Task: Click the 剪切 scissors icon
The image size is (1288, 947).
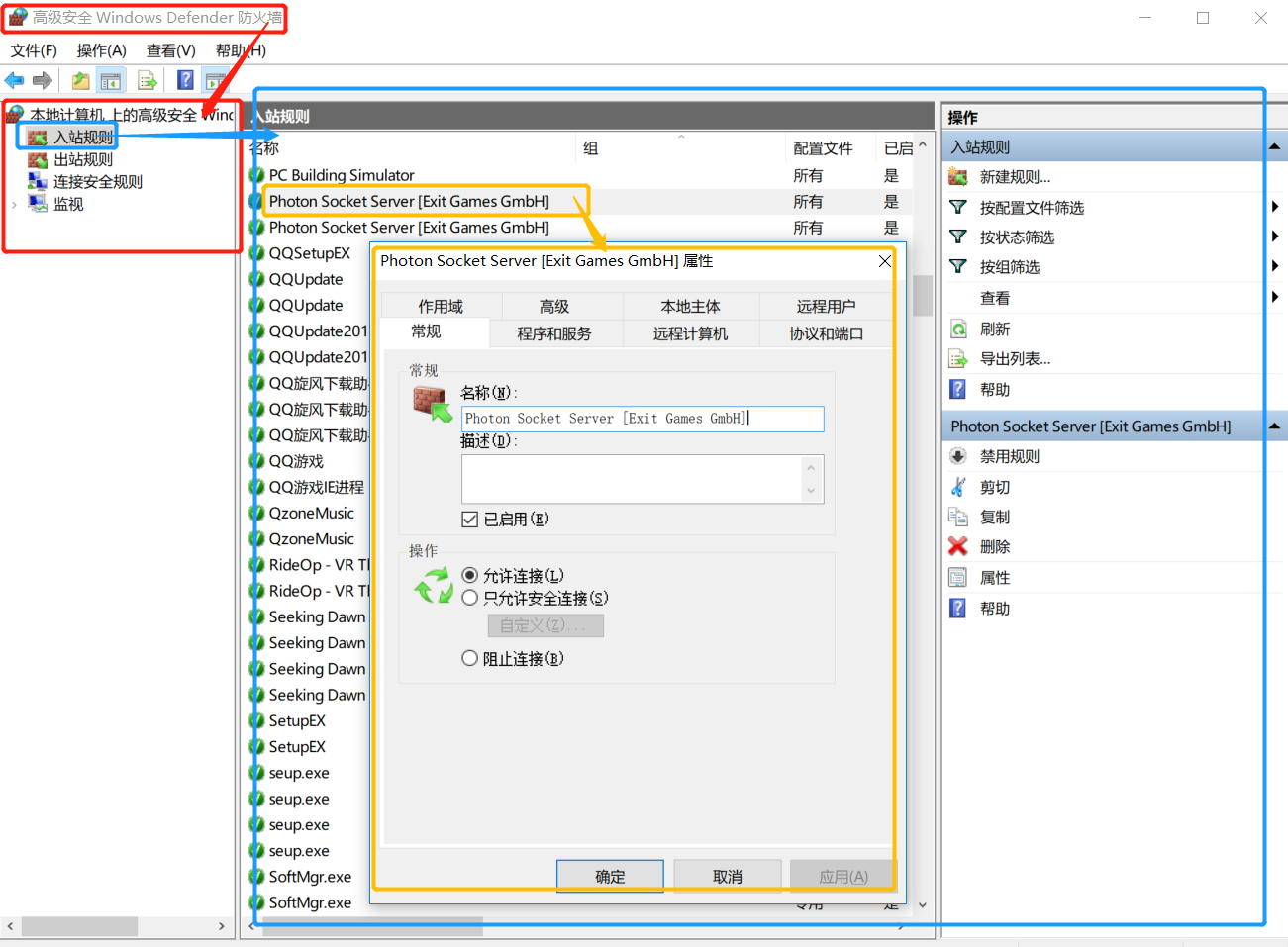Action: [x=958, y=487]
